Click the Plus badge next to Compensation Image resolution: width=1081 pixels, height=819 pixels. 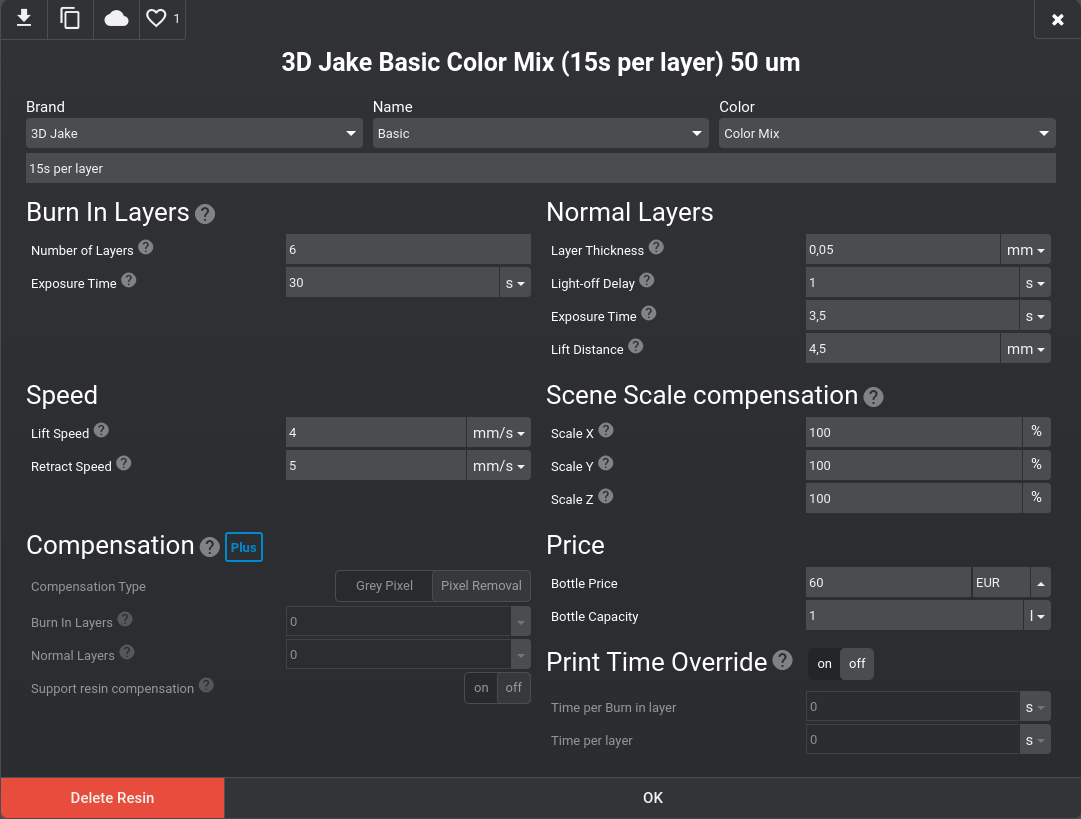(x=244, y=547)
